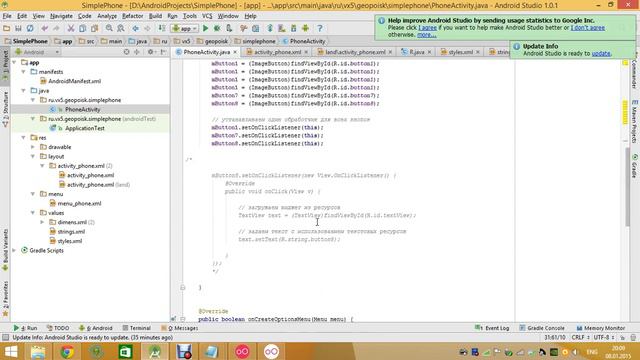Expand the drawable folder arrow
Image resolution: width=640 pixels, height=360 pixels.
click(x=33, y=147)
